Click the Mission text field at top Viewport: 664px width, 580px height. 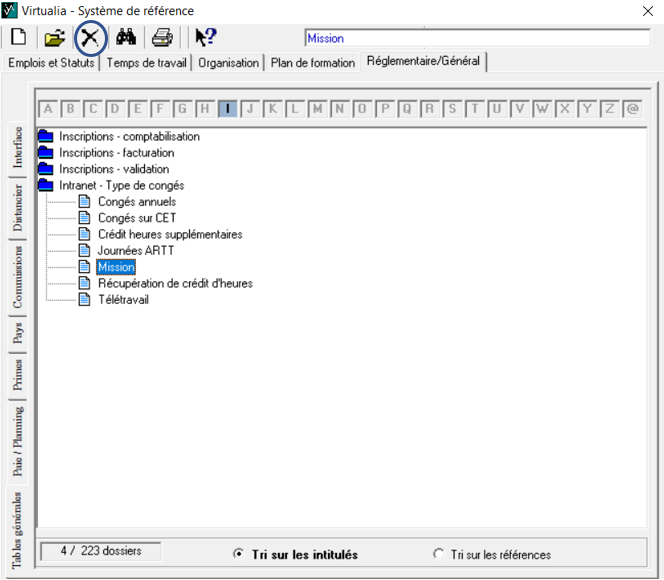[x=476, y=38]
